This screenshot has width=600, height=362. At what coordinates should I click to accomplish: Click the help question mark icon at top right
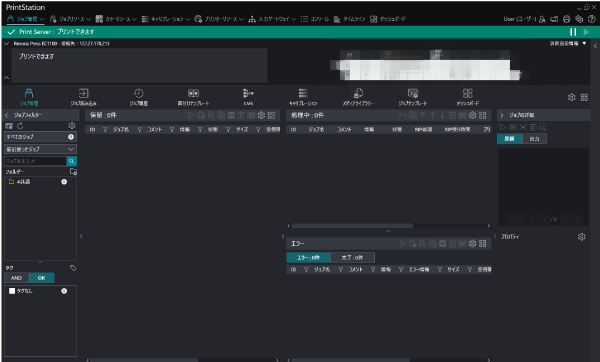tap(592, 19)
